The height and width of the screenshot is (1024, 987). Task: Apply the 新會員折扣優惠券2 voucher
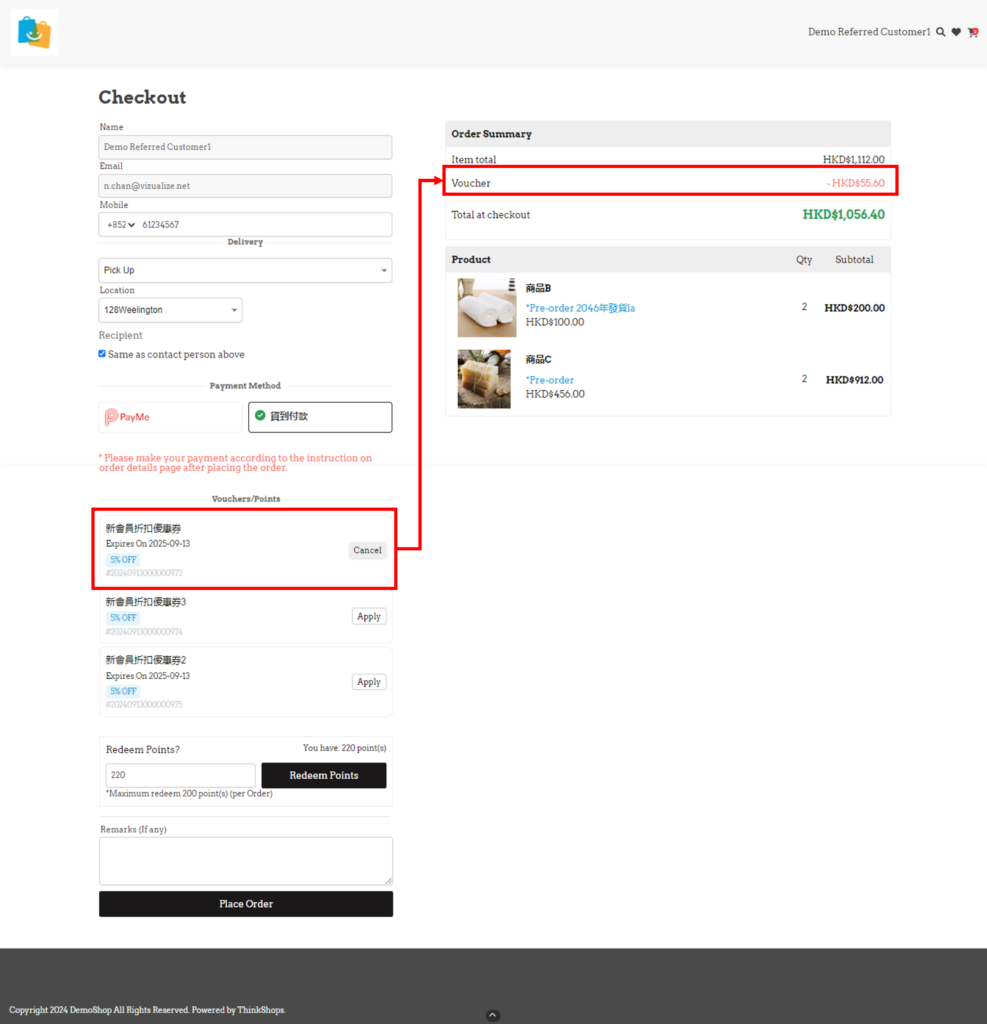coord(369,682)
